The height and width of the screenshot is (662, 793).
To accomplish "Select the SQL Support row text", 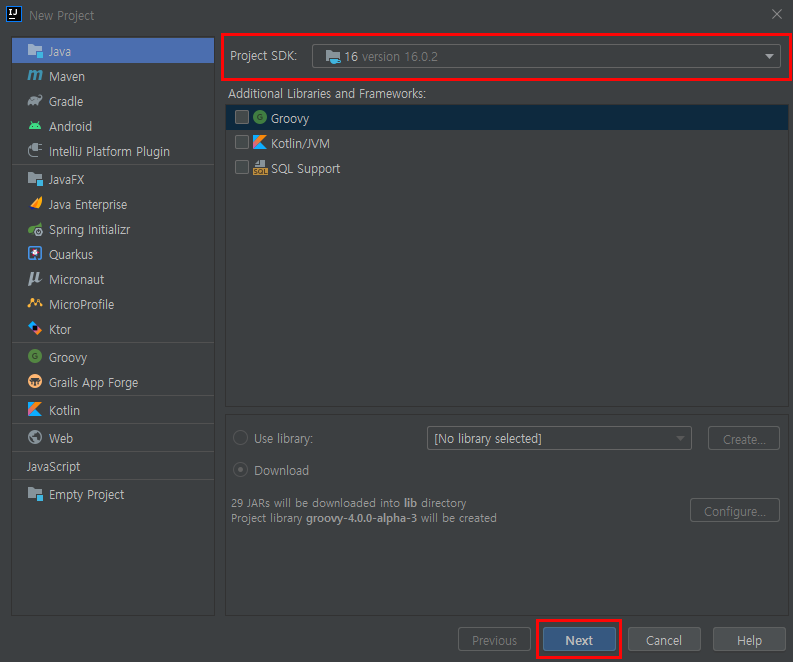I will [x=305, y=168].
